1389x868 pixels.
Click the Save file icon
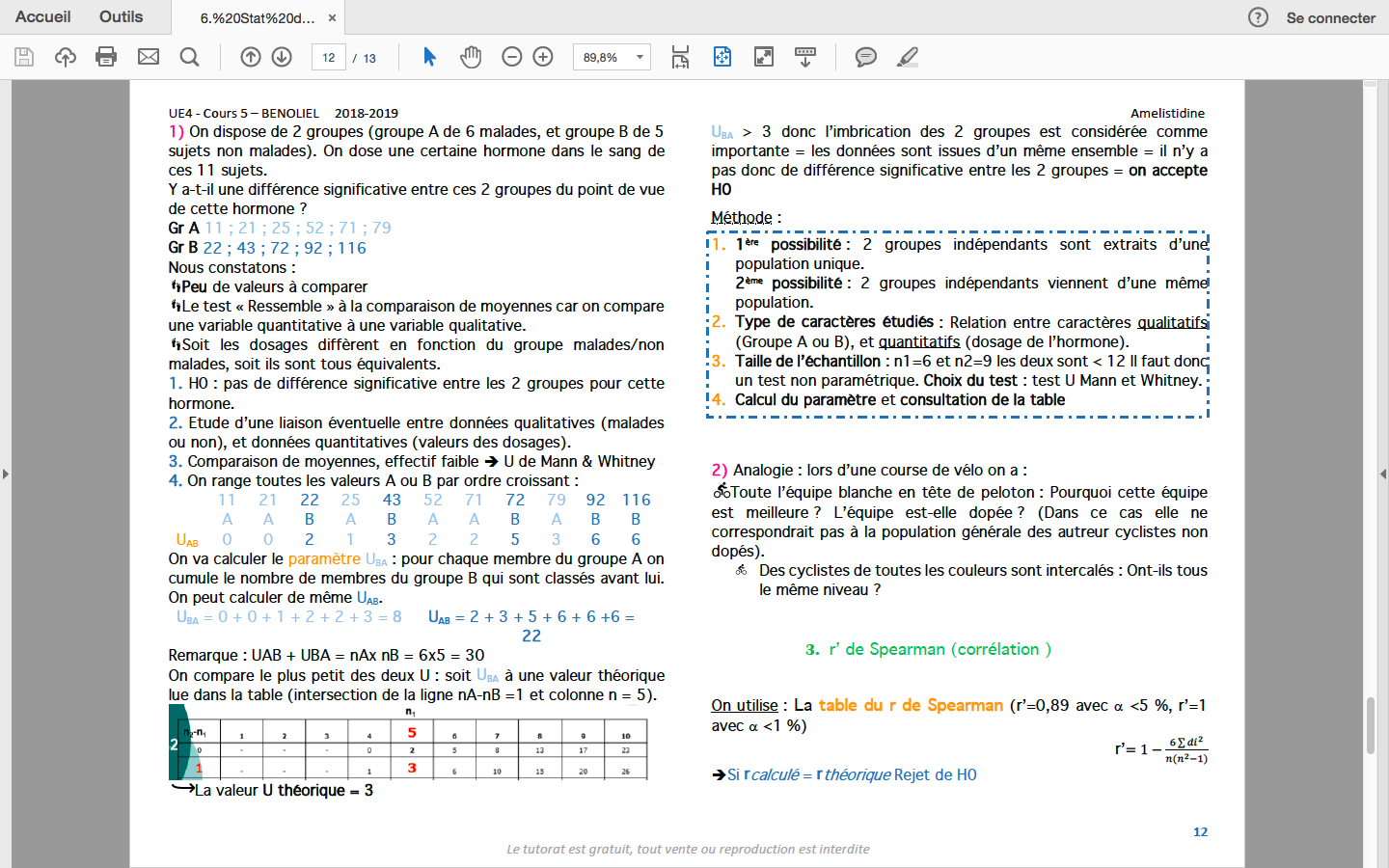click(x=24, y=57)
